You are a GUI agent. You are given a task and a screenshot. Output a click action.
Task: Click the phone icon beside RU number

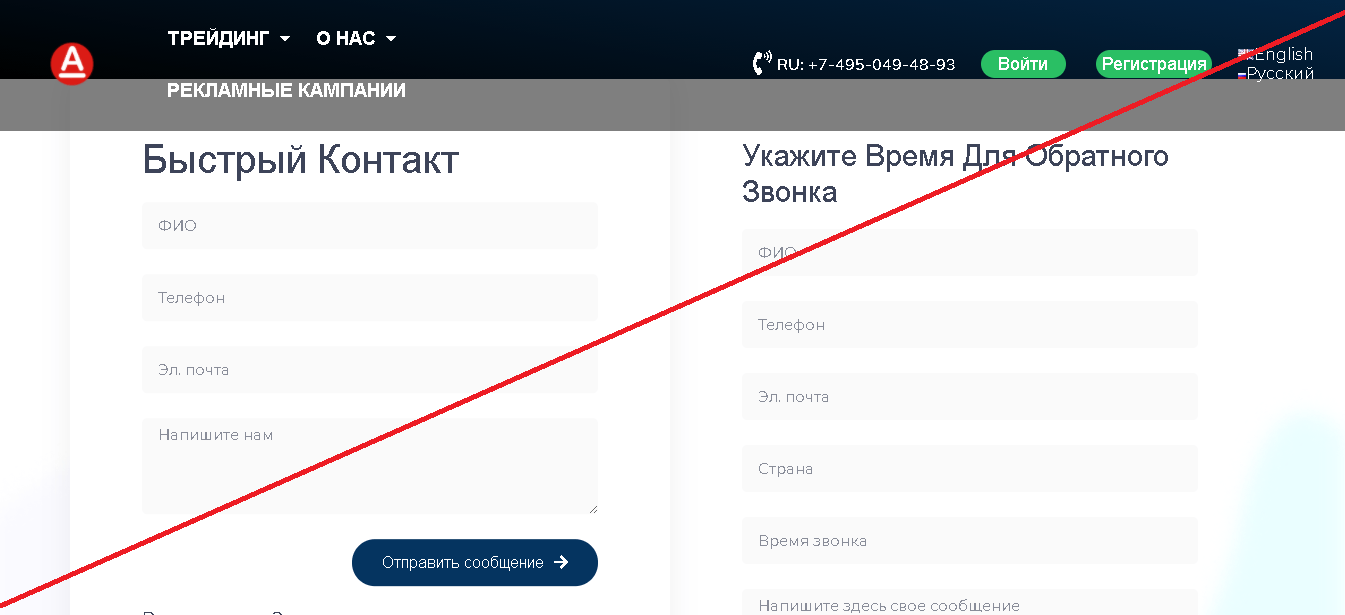pyautogui.click(x=762, y=64)
